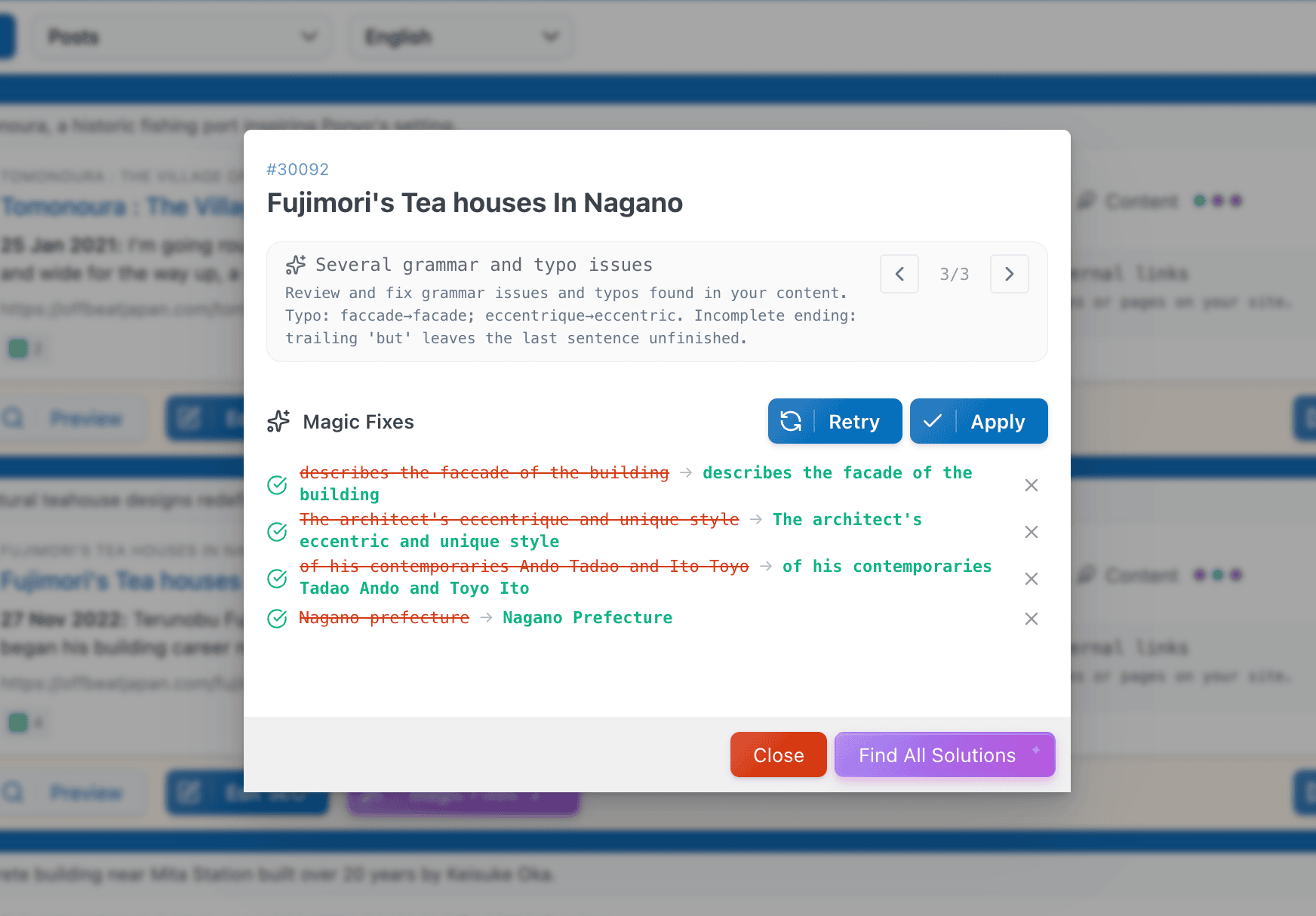Click green check icon next to Nagano Prefecture fix
Image resolution: width=1316 pixels, height=916 pixels.
click(277, 618)
